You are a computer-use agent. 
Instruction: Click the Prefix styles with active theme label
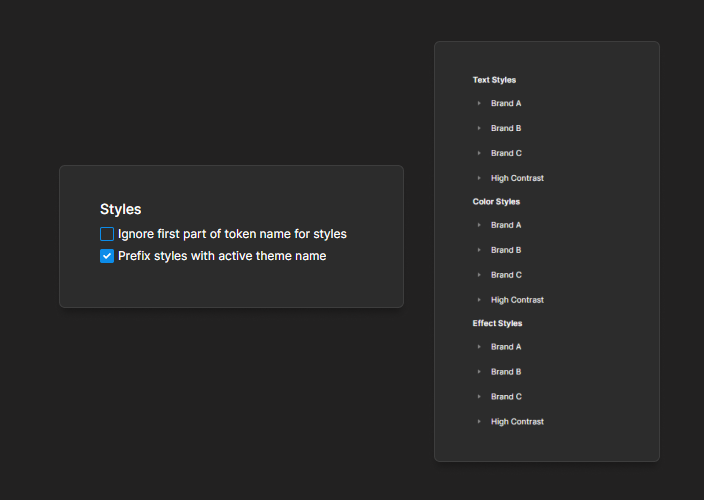click(222, 256)
